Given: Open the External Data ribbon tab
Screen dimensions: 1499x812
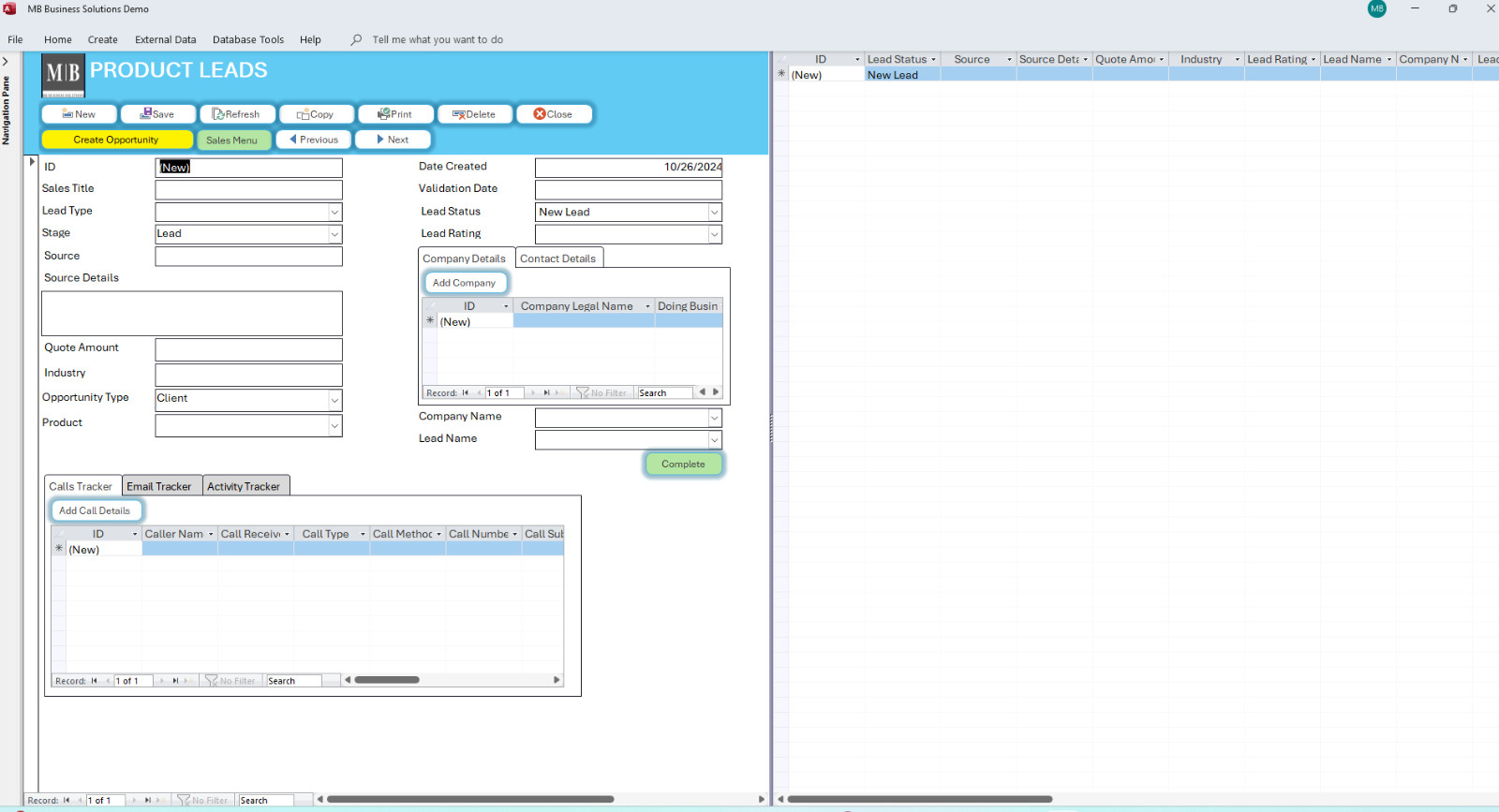Looking at the screenshot, I should (165, 39).
